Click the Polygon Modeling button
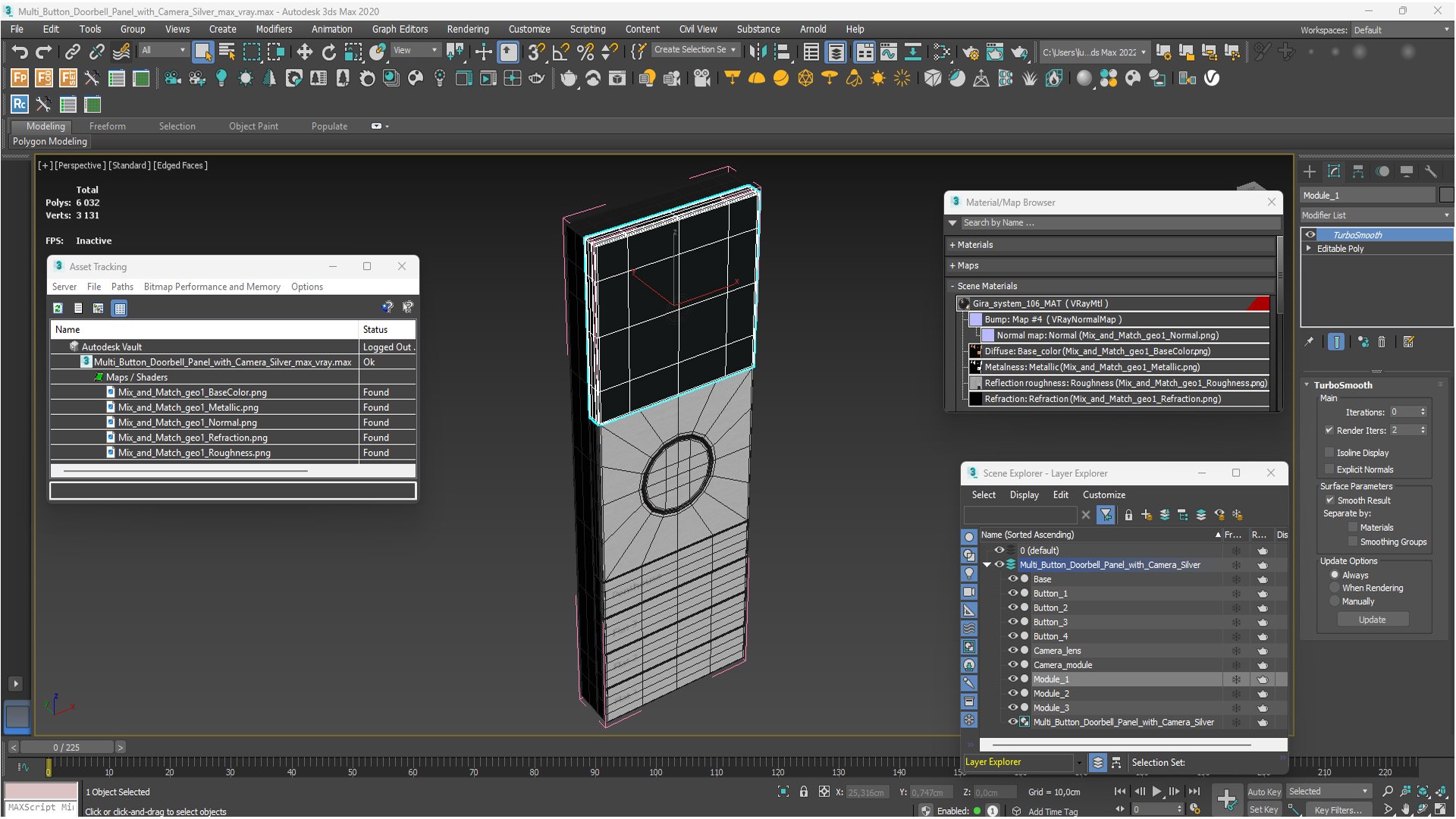The width and height of the screenshot is (1456, 819). tap(50, 141)
